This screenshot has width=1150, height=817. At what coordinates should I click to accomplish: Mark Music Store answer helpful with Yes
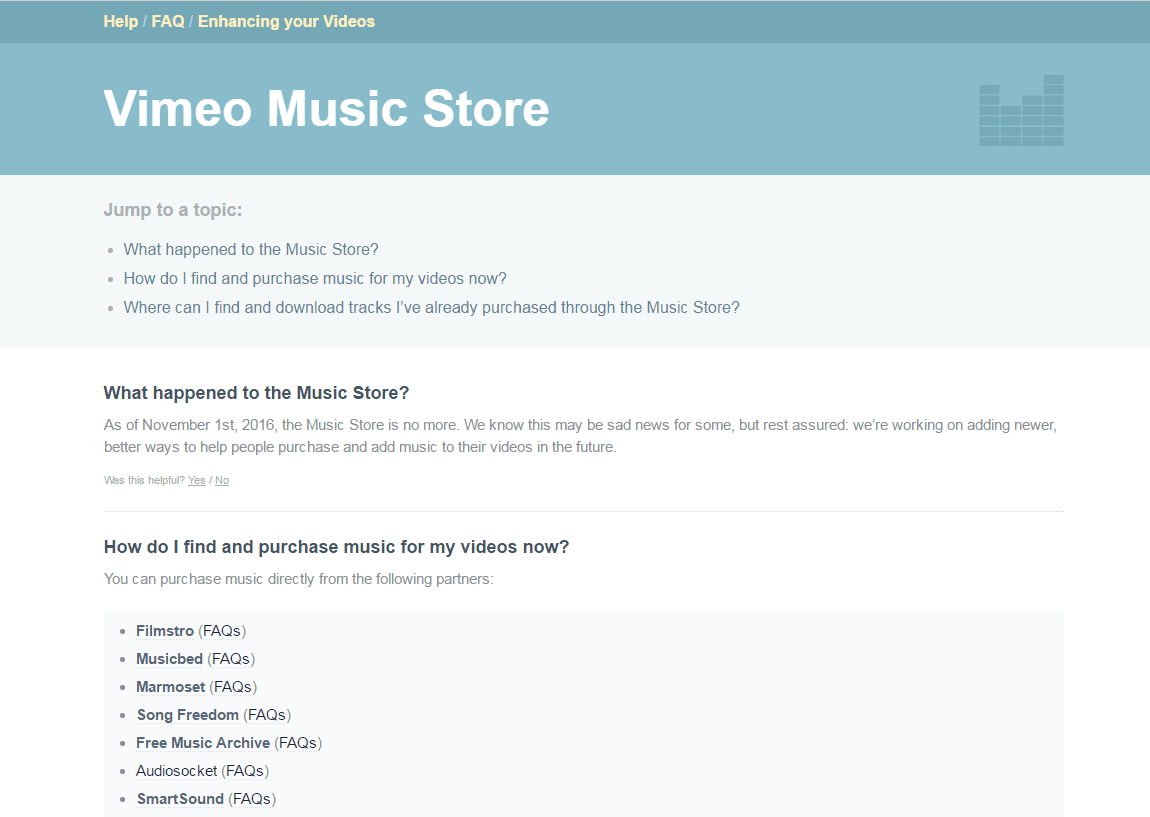click(197, 480)
